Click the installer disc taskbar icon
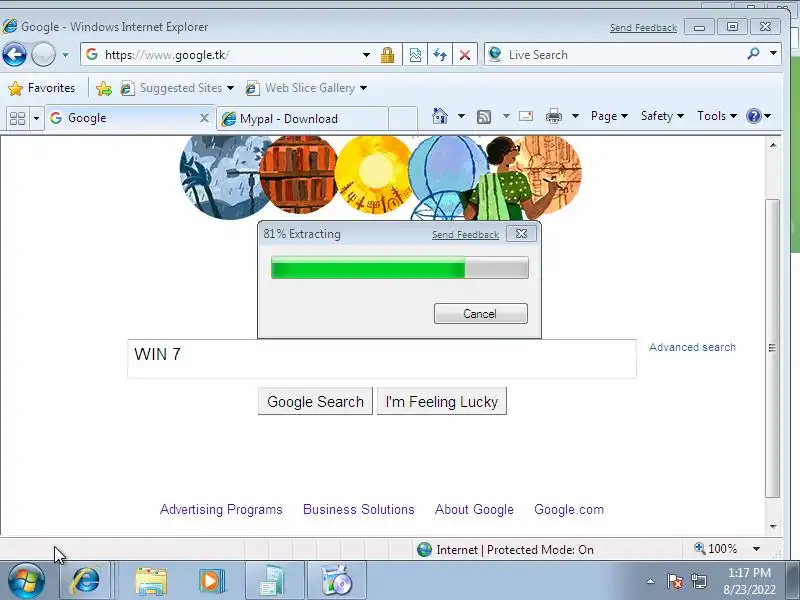The image size is (800, 600). click(x=336, y=581)
